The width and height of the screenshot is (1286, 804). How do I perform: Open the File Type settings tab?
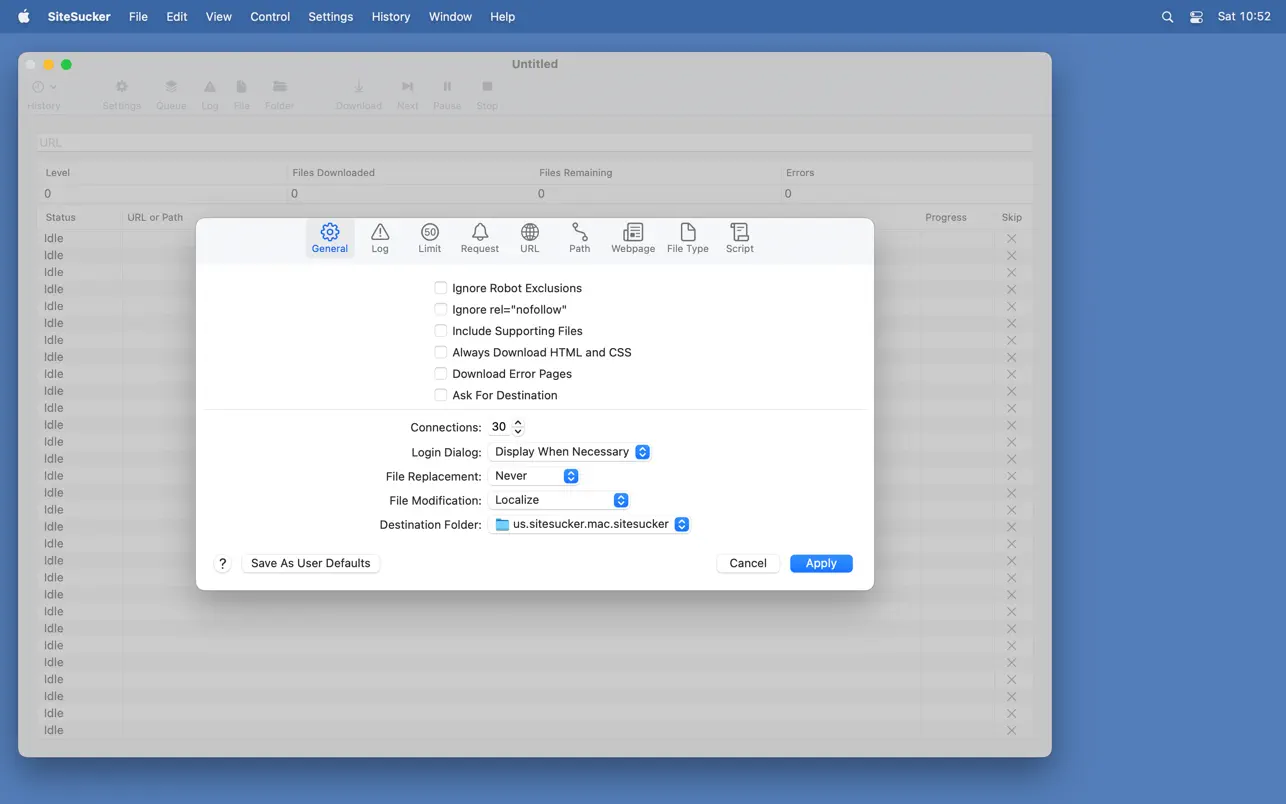[688, 238]
